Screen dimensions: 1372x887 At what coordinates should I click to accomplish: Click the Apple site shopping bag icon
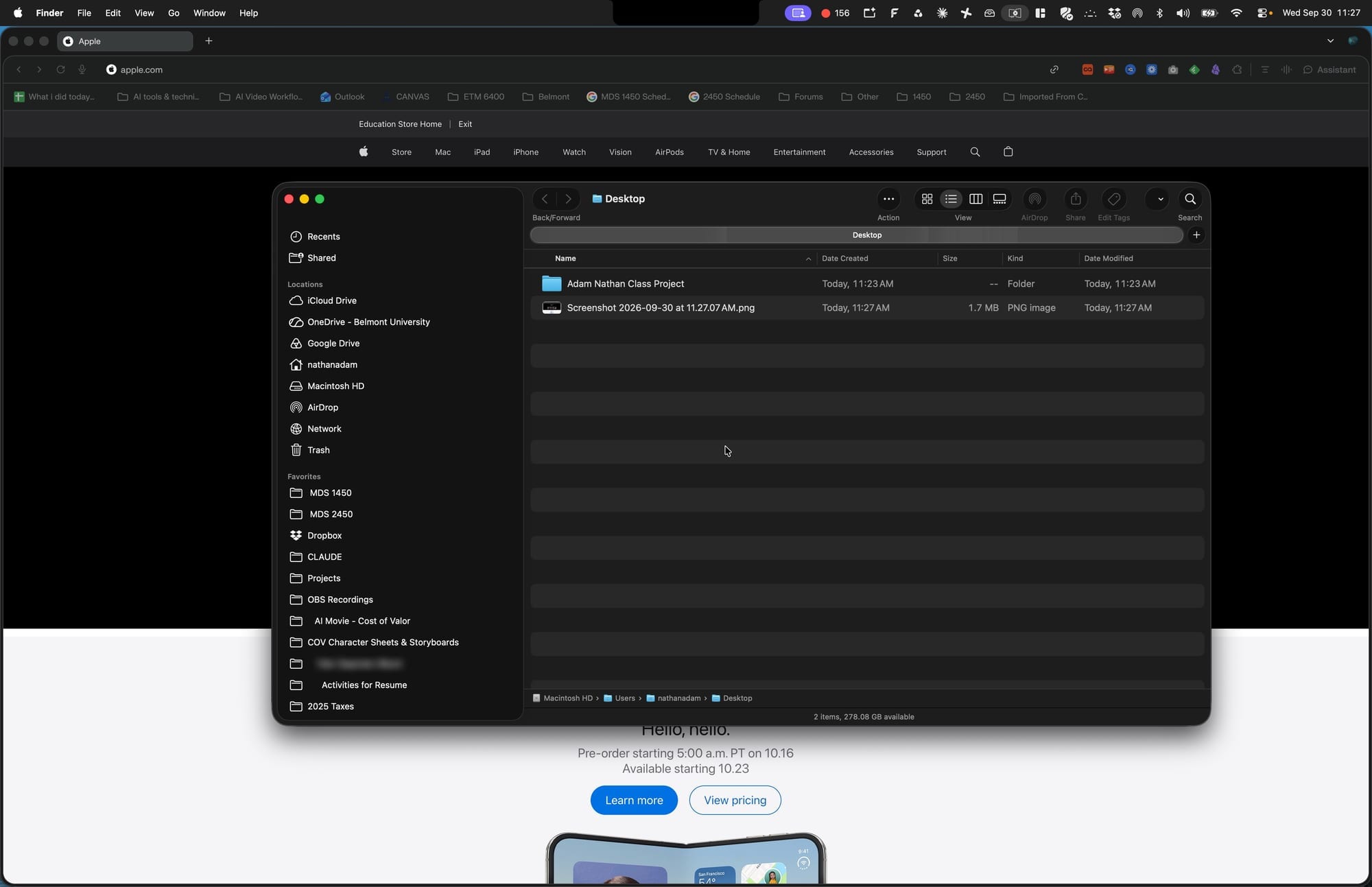[x=1008, y=152]
